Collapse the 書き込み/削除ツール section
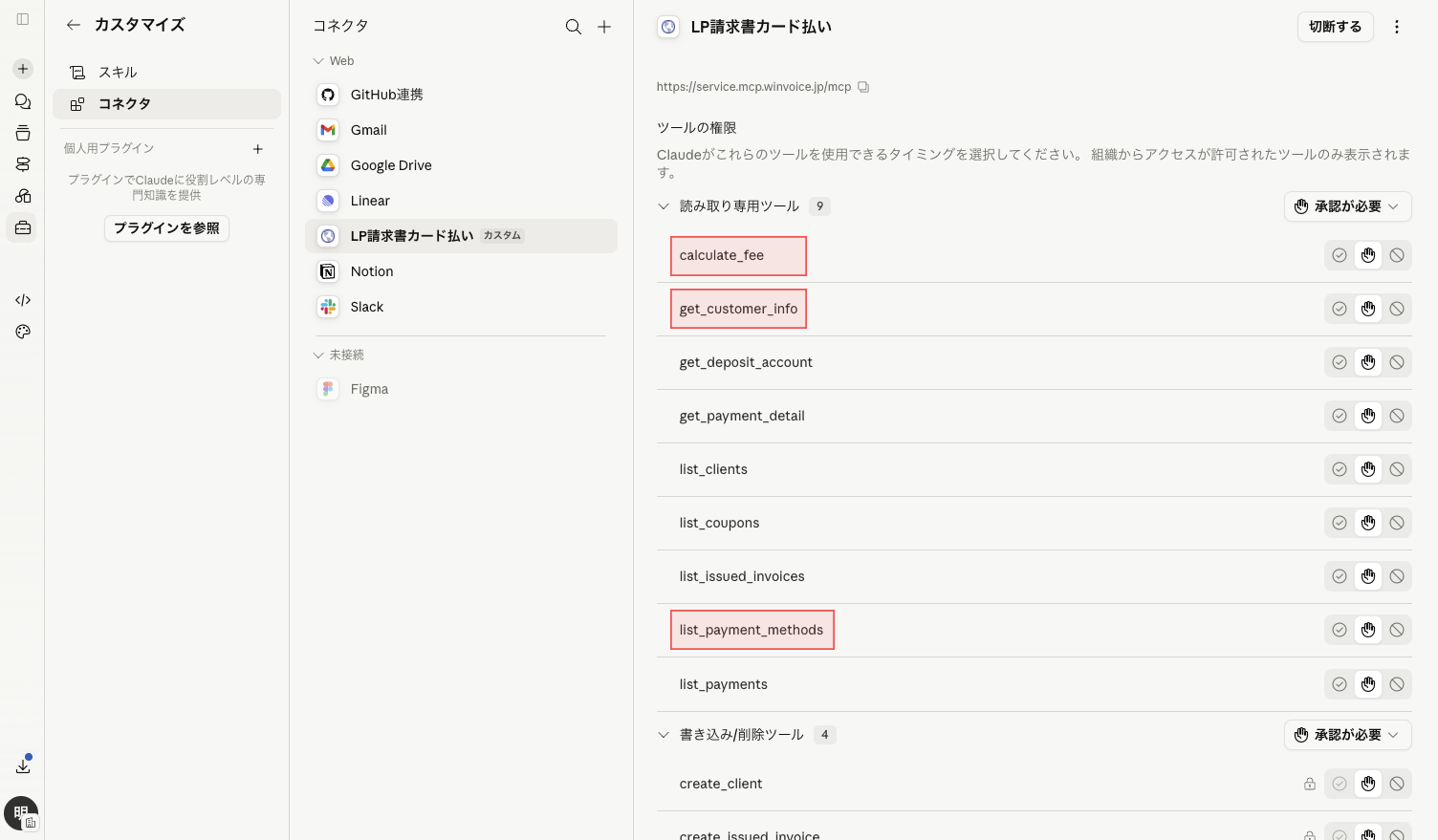This screenshot has width=1438, height=840. 664,735
